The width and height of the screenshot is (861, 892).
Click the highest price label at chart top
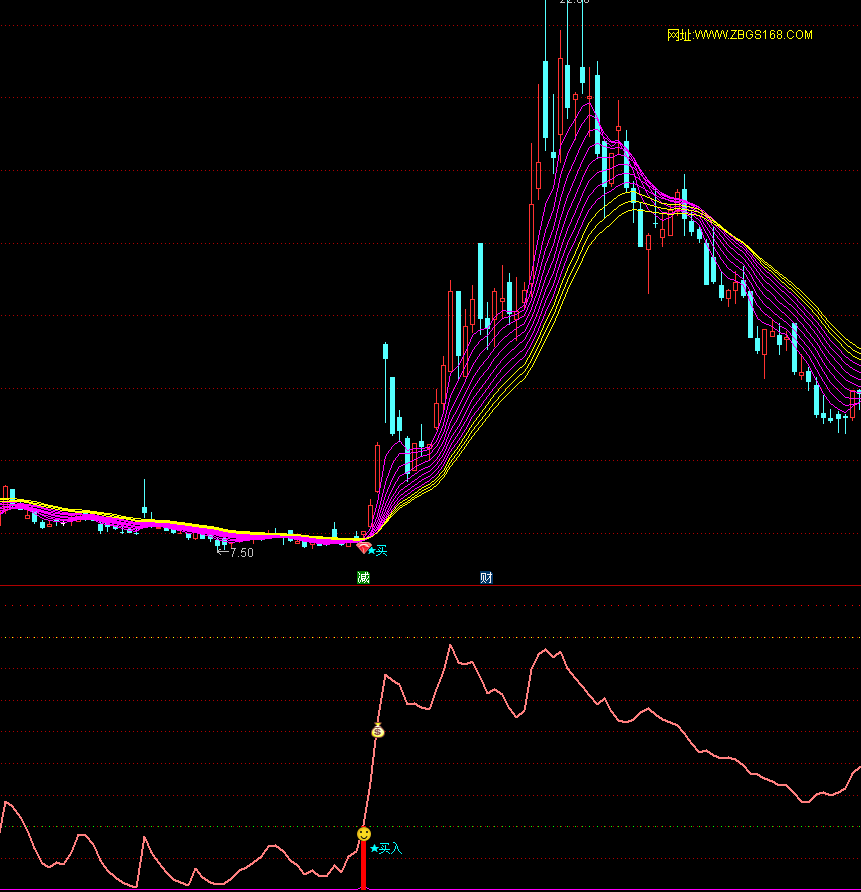coord(574,2)
